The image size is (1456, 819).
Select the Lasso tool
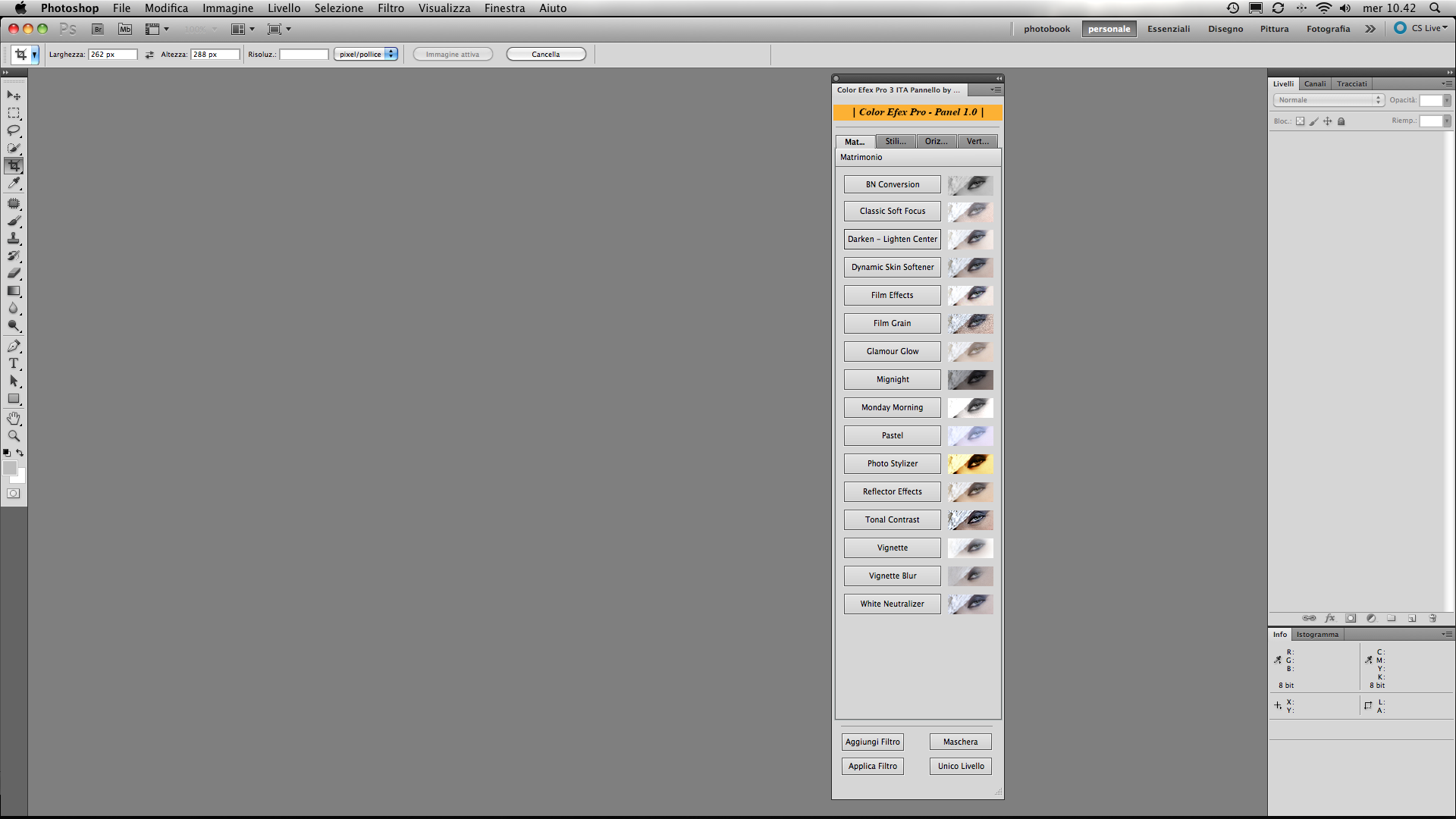tap(14, 130)
